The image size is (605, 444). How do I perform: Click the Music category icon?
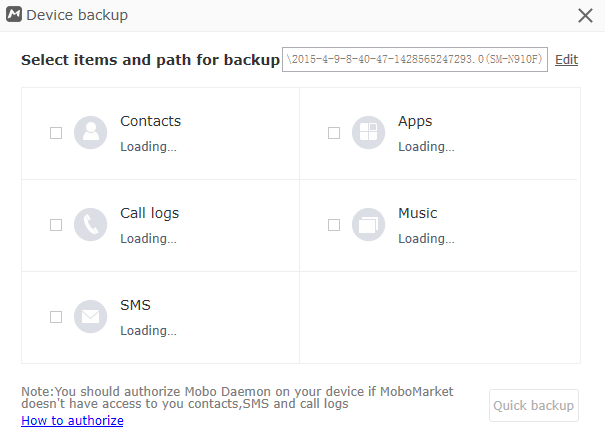click(368, 225)
